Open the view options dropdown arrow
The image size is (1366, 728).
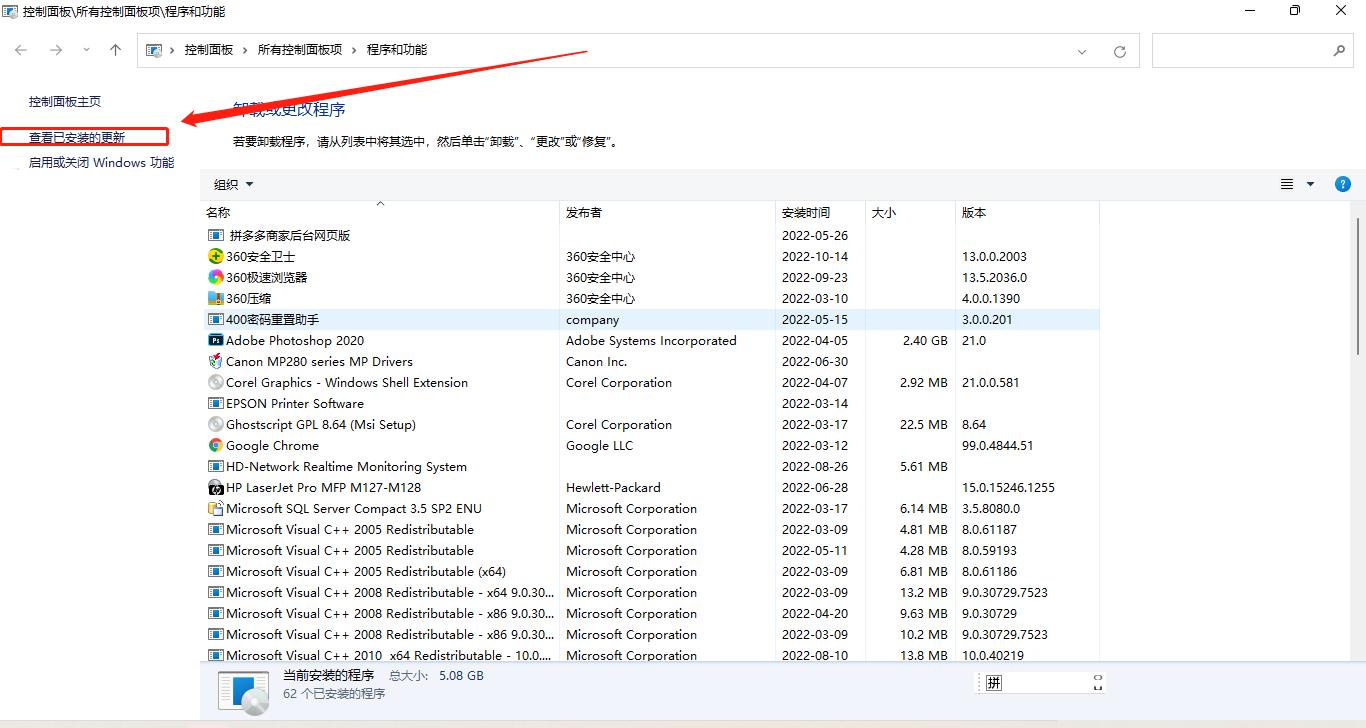click(1310, 184)
